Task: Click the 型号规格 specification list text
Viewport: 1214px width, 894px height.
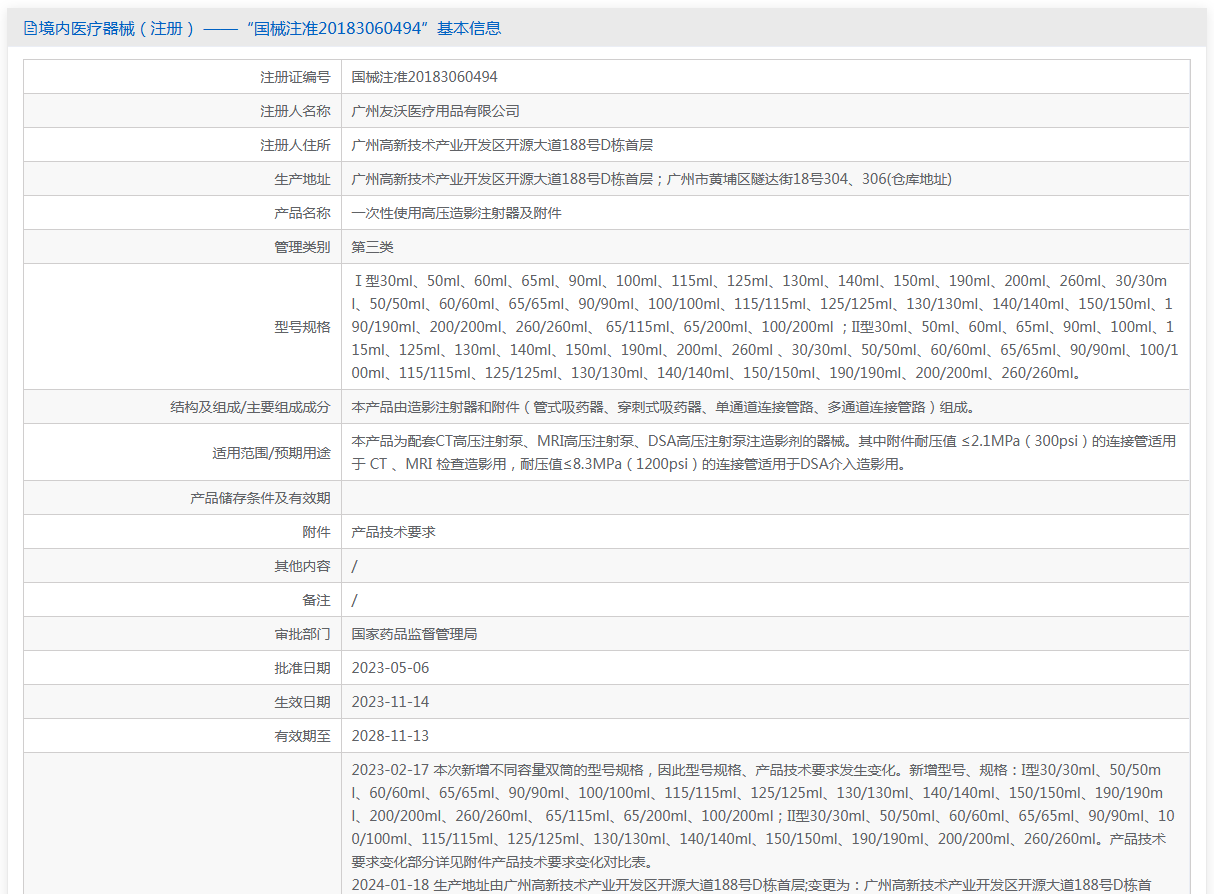Action: click(765, 327)
